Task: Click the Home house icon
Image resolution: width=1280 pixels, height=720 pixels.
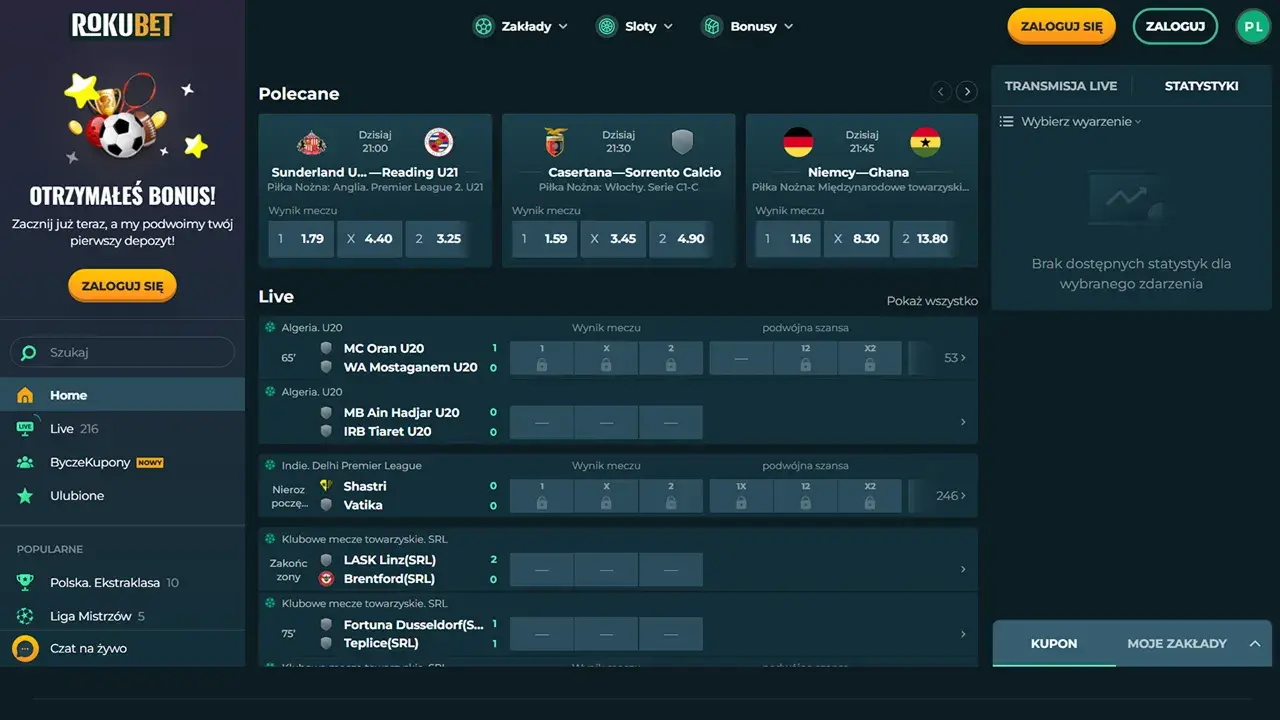Action: pos(26,395)
